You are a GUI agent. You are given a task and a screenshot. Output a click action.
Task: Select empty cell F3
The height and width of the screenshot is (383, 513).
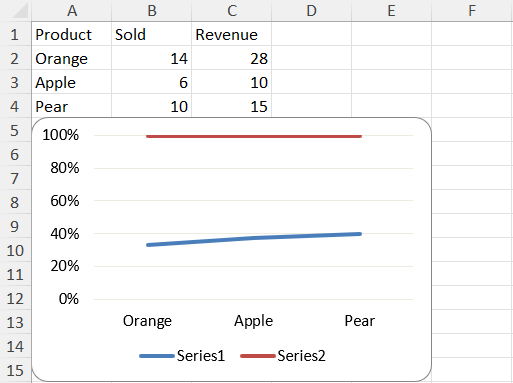click(472, 82)
